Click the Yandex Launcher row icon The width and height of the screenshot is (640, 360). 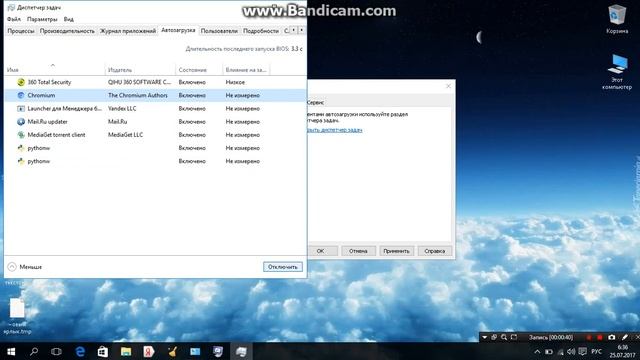click(21, 109)
